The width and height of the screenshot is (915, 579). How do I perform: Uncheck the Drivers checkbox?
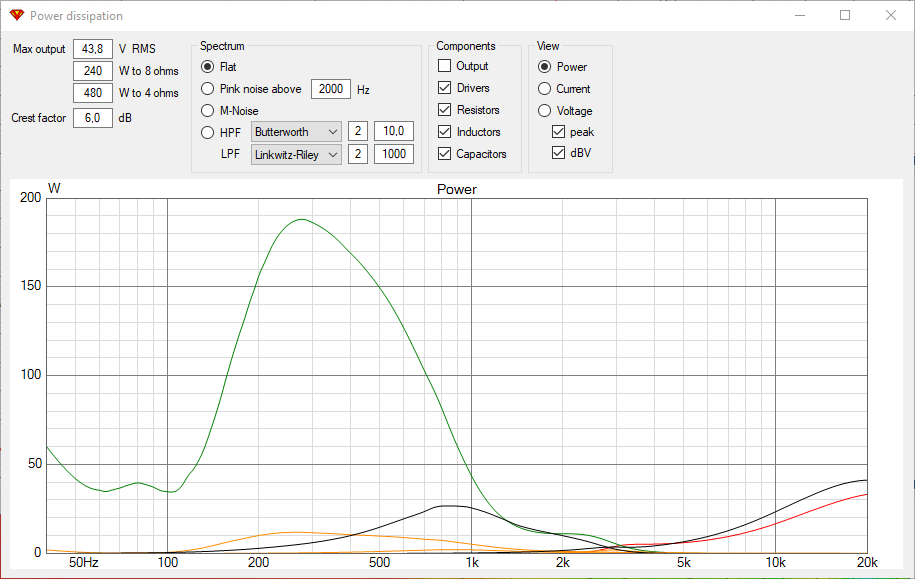coord(444,88)
